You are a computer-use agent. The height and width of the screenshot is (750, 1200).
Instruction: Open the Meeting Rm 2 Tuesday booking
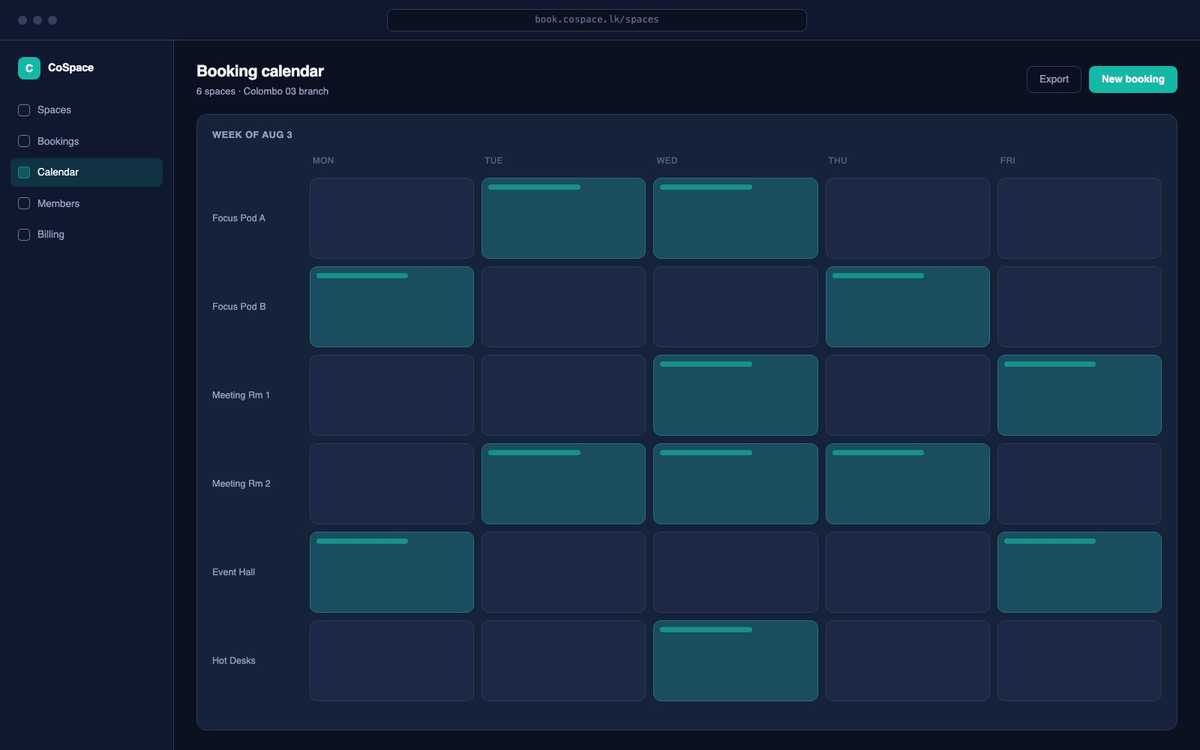pyautogui.click(x=564, y=484)
